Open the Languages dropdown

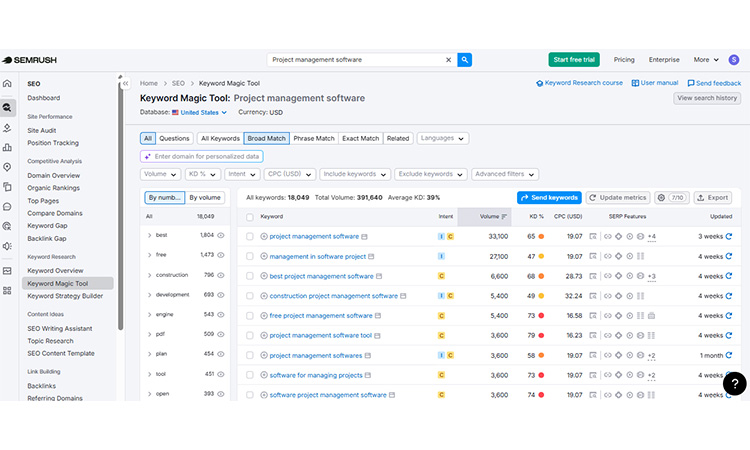click(x=442, y=138)
